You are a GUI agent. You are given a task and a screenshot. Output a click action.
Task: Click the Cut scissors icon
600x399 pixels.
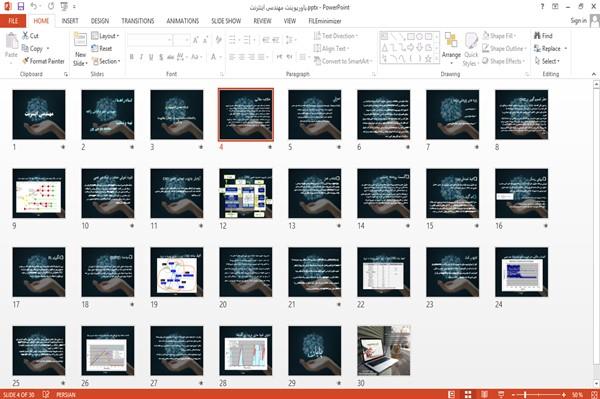25,36
